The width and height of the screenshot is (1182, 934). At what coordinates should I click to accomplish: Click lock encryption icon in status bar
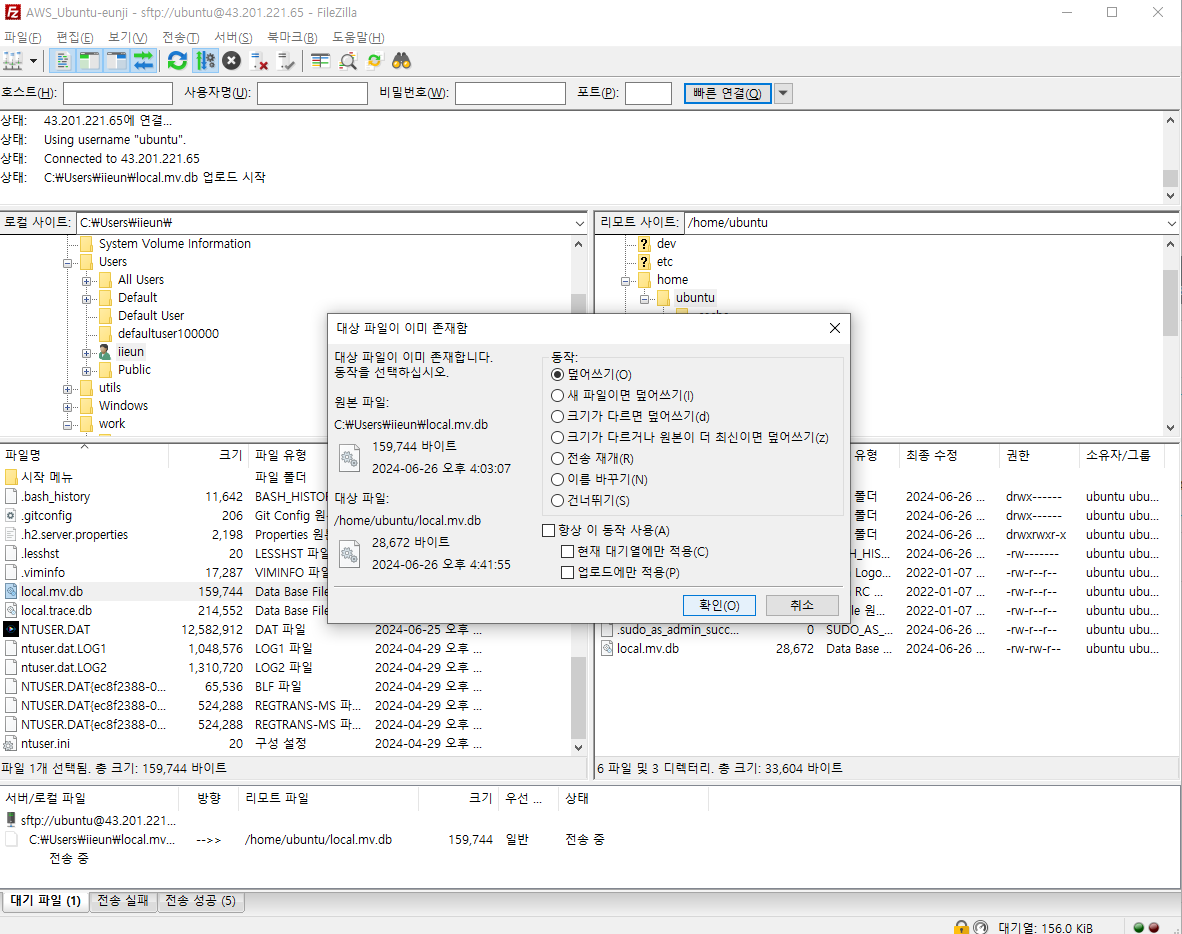(x=961, y=927)
